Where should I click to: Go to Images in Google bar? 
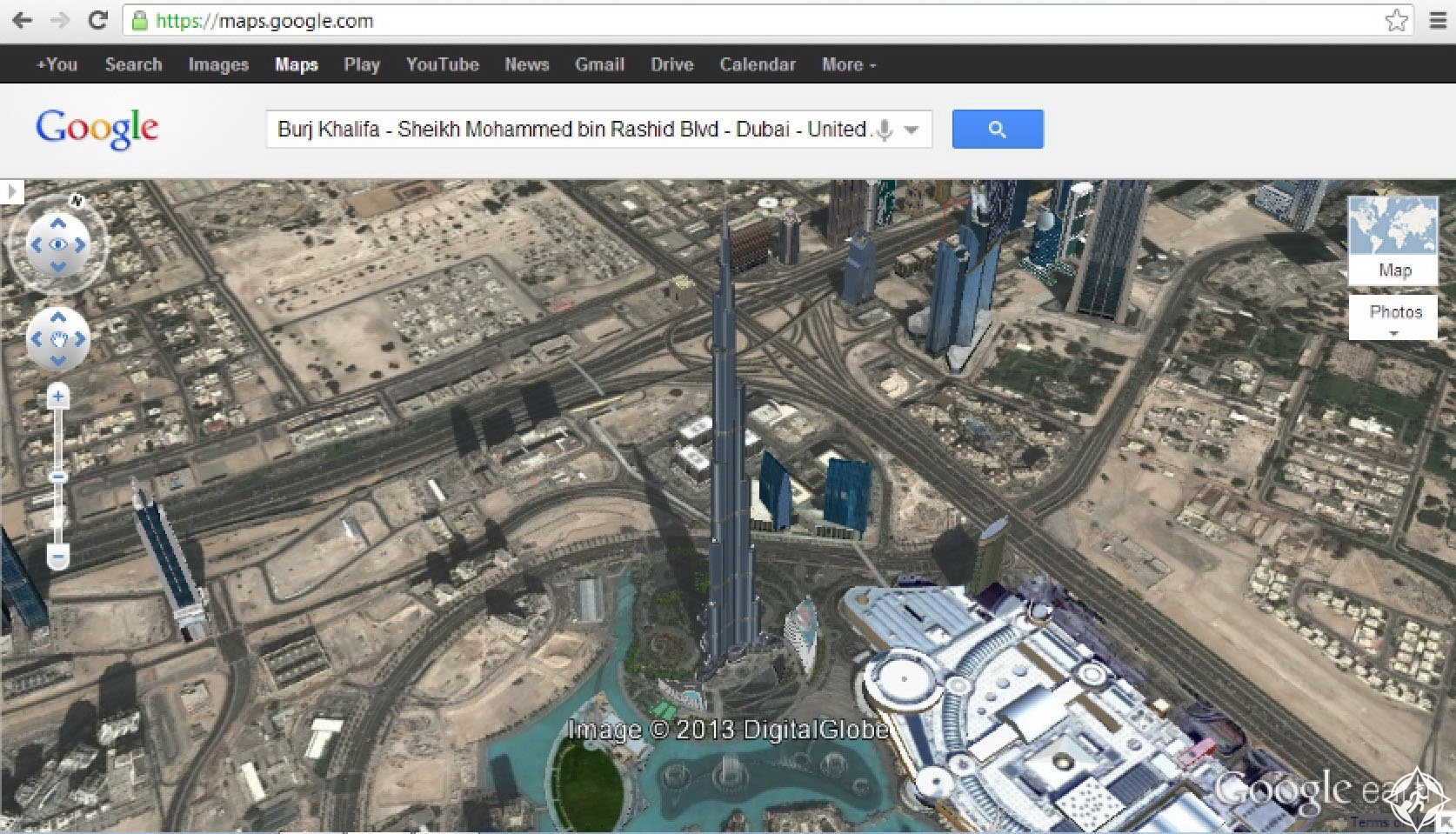pos(218,64)
